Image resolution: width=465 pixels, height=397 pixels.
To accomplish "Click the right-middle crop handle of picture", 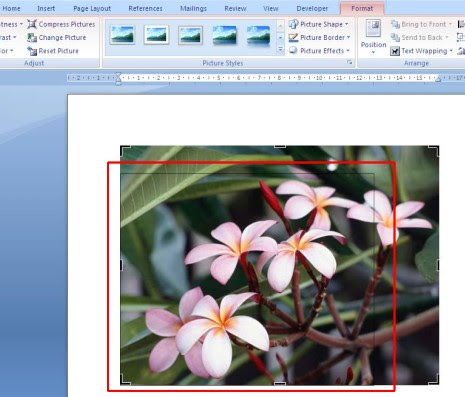I will [x=438, y=265].
